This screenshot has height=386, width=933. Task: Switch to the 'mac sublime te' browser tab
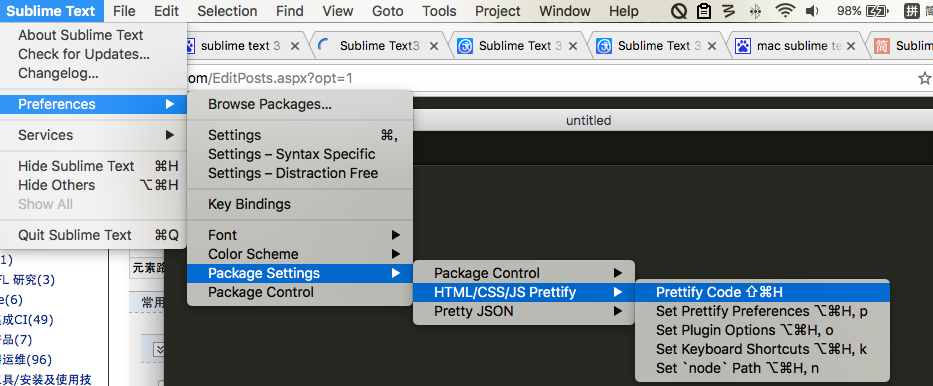point(798,46)
